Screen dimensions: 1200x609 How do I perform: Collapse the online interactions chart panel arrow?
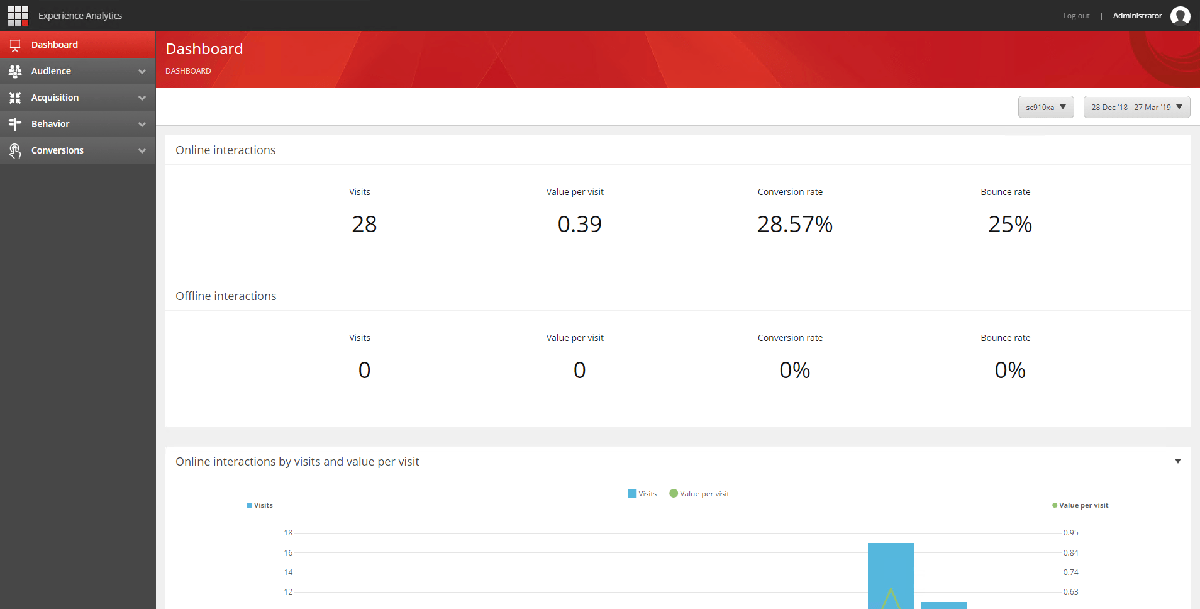pyautogui.click(x=1180, y=462)
